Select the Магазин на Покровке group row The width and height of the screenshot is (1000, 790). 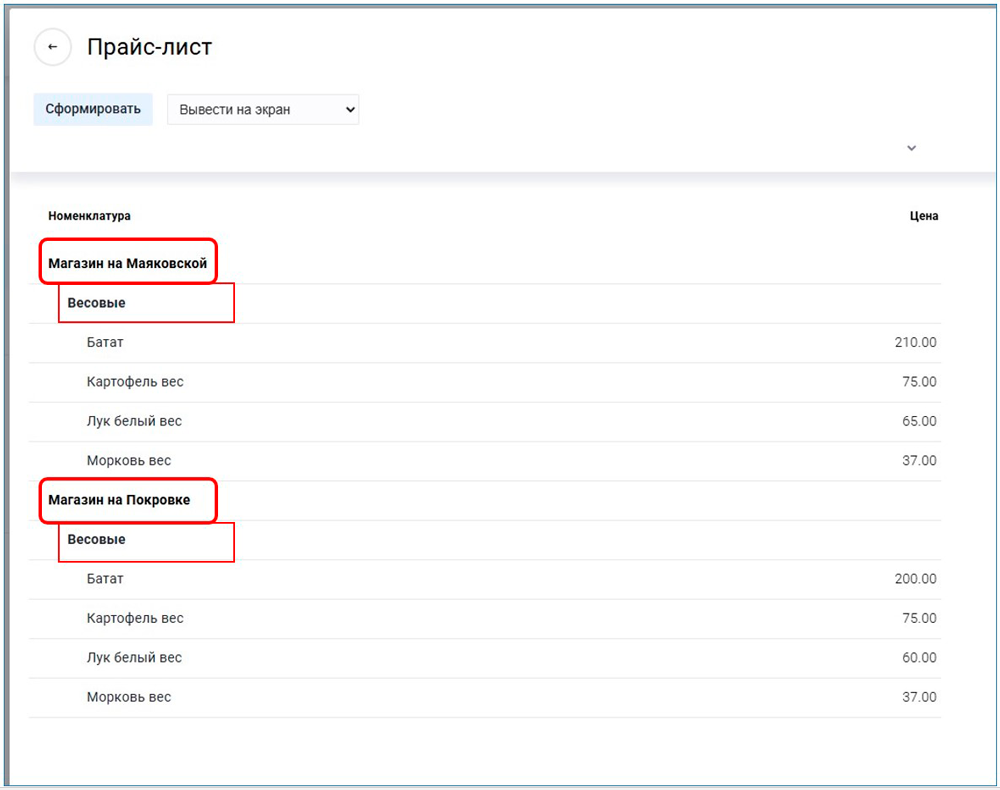click(119, 500)
